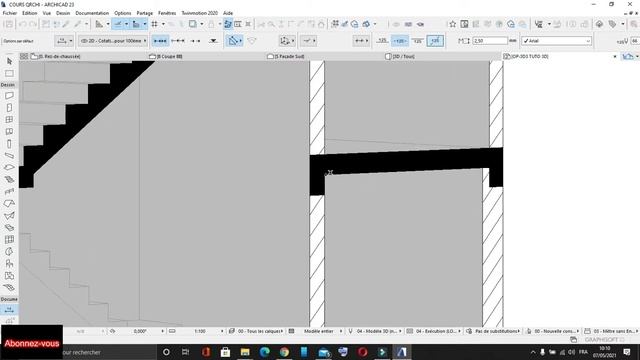Click the text size 2,50 input field
640x360 pixels.
tap(490, 41)
